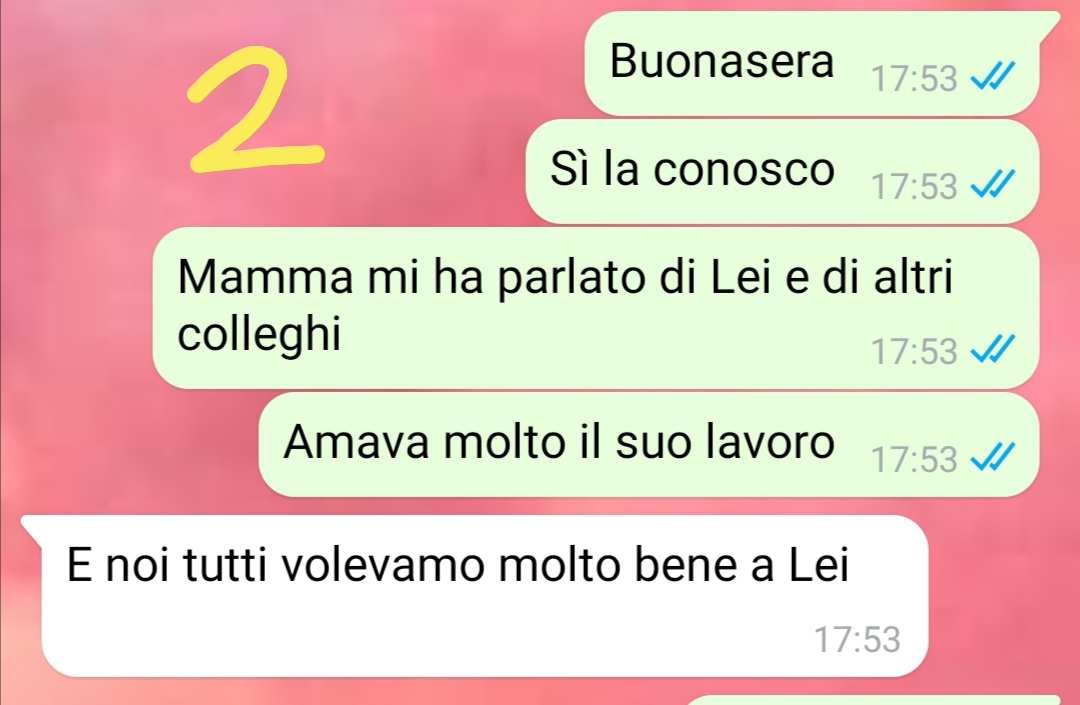
Task: Click the timestamp on Sì la conosco
Action: pos(914,187)
